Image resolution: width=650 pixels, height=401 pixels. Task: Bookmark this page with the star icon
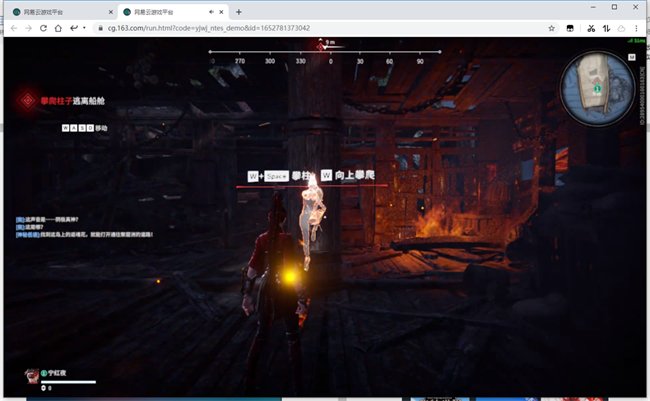coord(552,28)
